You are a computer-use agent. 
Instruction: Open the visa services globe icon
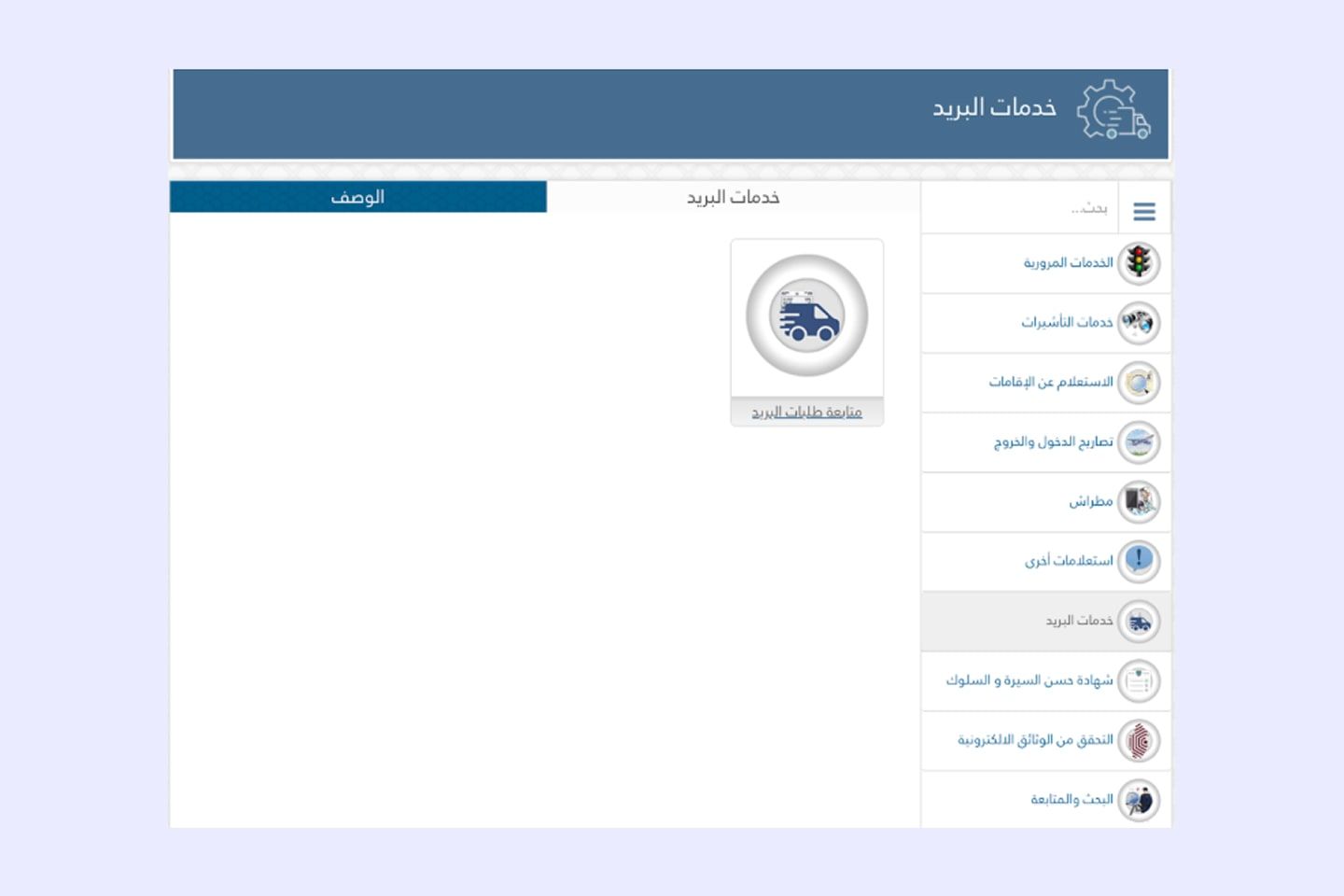click(x=1139, y=323)
